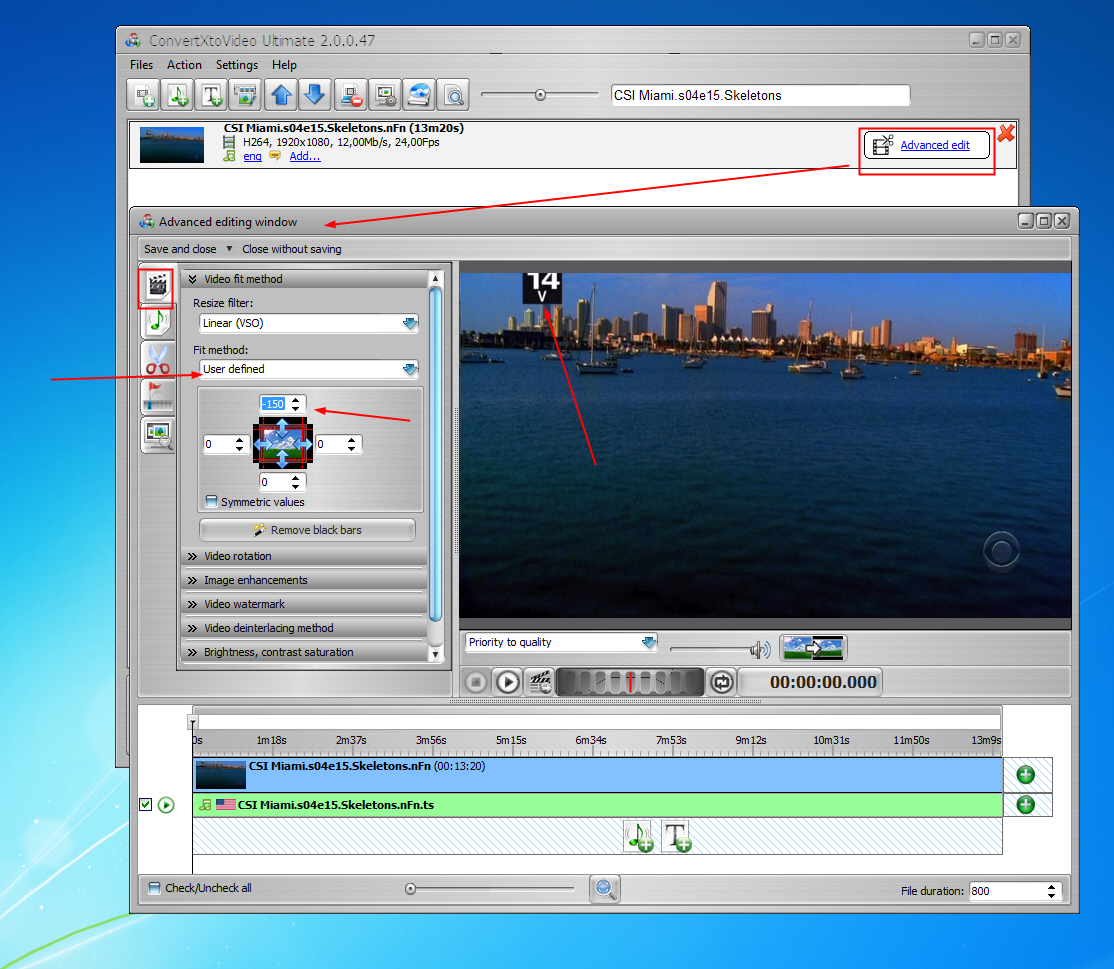Click the stop playback button

coord(476,682)
